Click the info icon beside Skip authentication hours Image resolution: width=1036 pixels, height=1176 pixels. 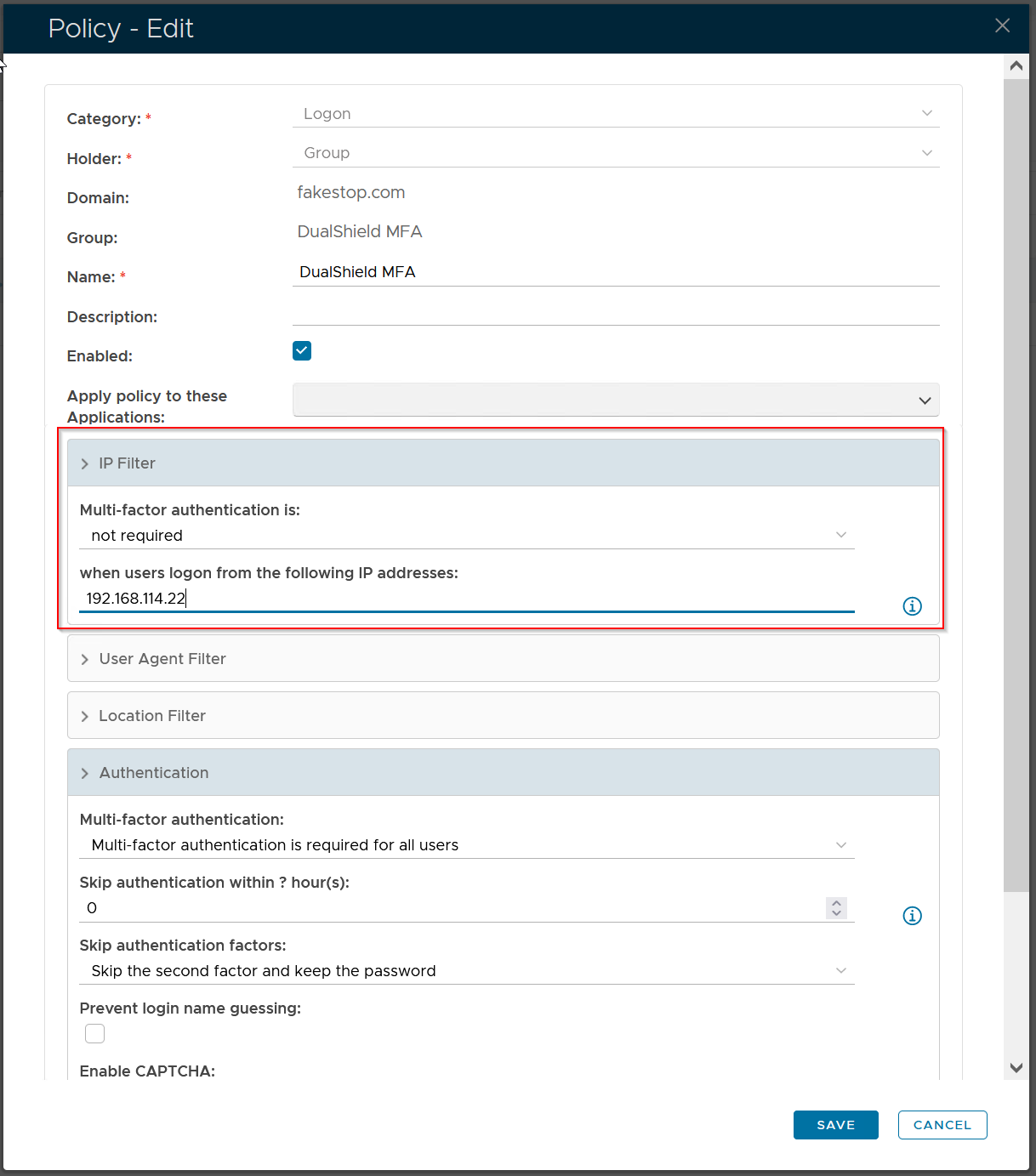(x=912, y=916)
